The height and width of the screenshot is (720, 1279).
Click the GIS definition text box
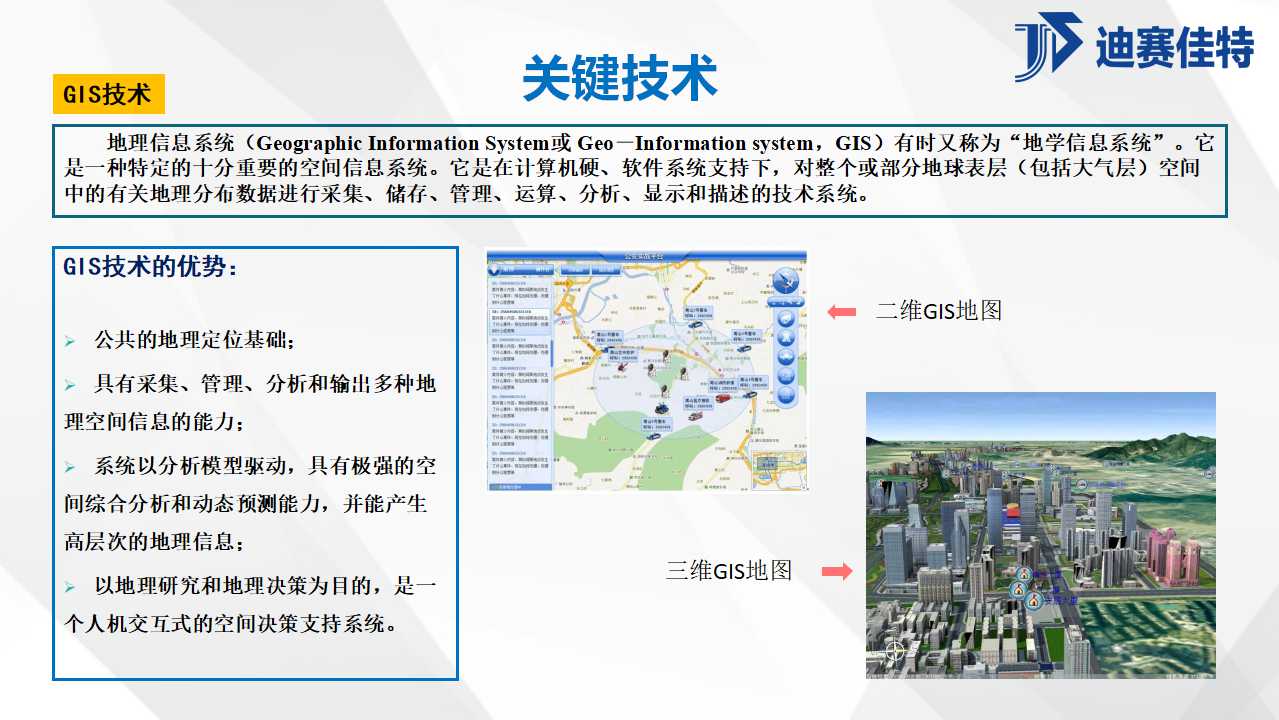[639, 169]
